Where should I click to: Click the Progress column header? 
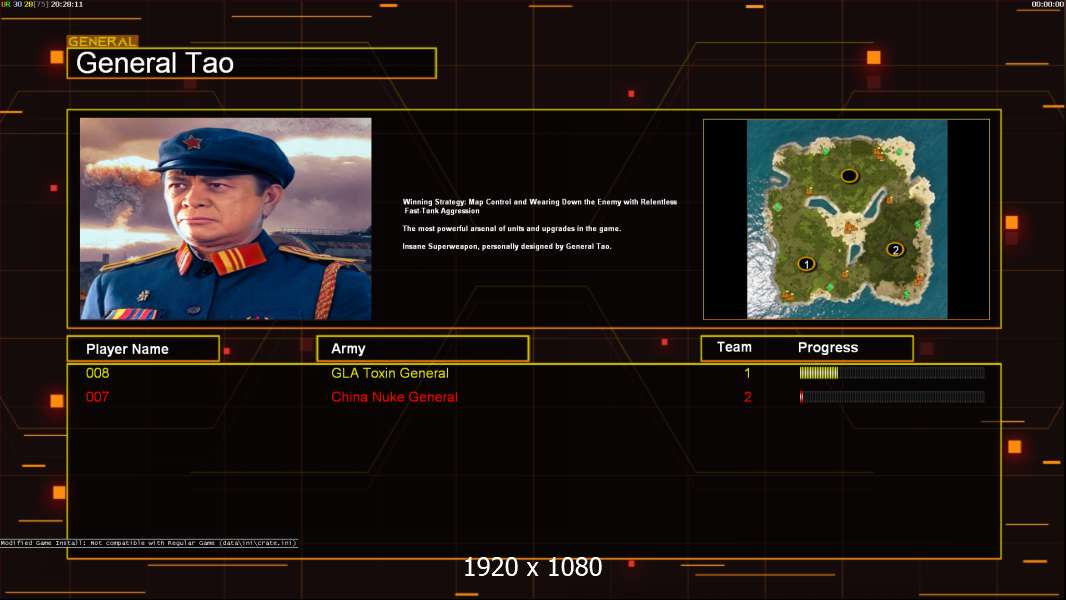click(827, 347)
